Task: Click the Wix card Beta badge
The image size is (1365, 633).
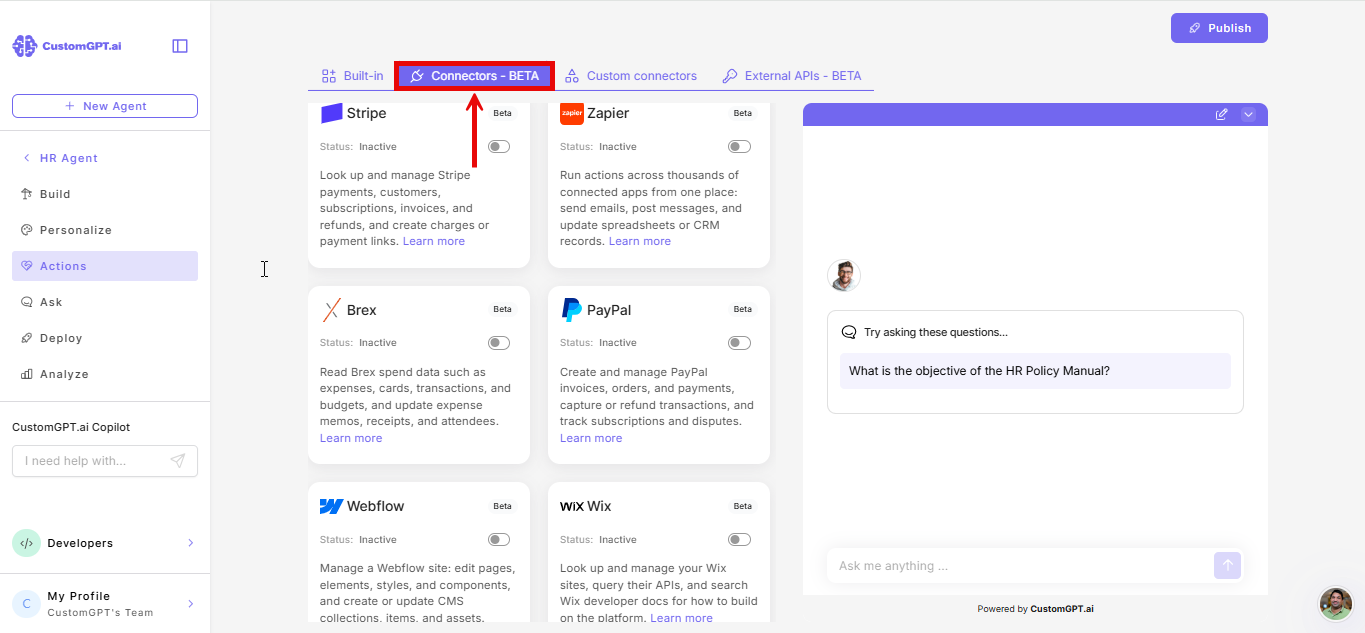Action: [x=743, y=506]
